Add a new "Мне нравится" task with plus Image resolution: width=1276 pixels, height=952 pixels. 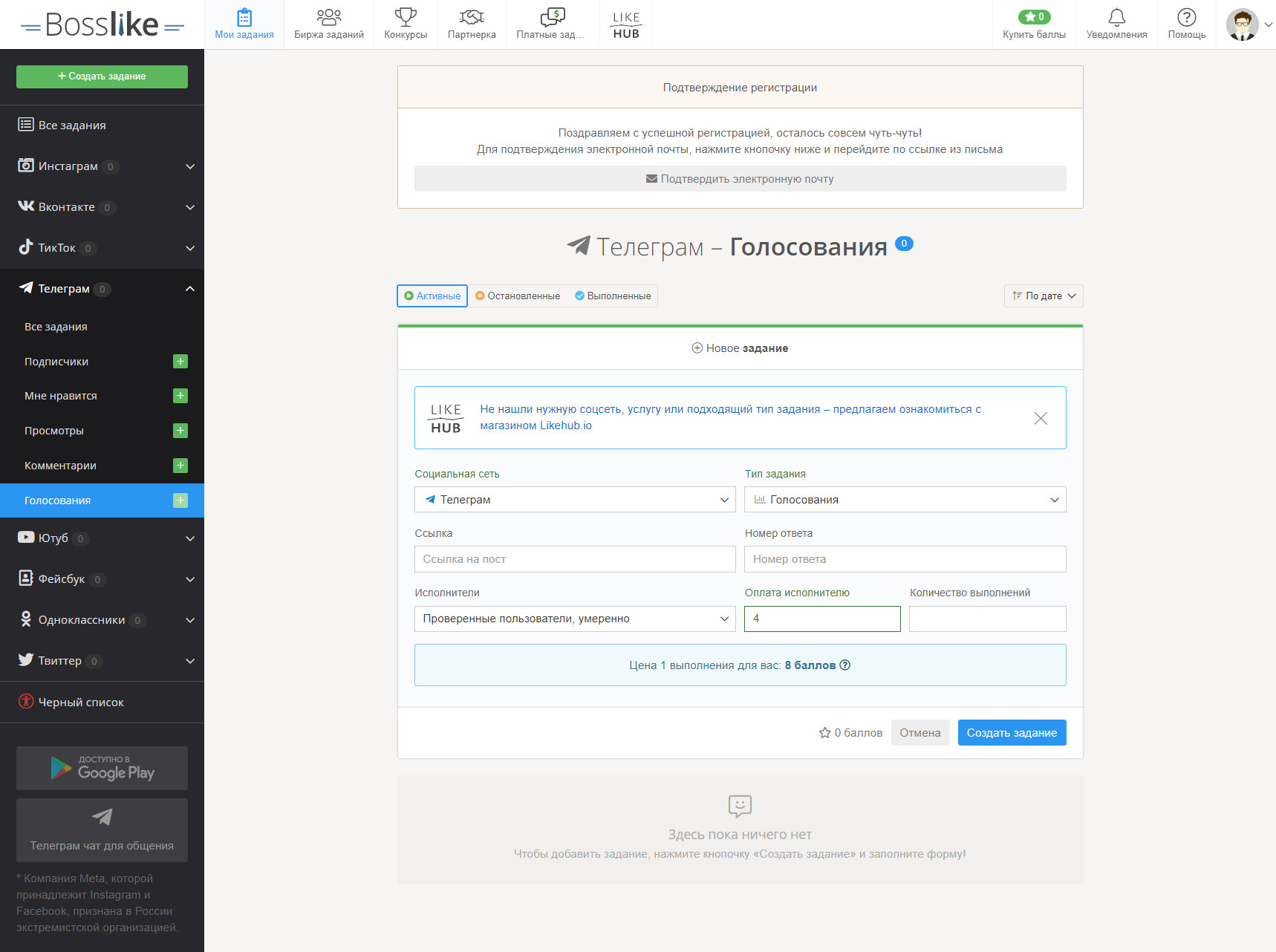180,396
